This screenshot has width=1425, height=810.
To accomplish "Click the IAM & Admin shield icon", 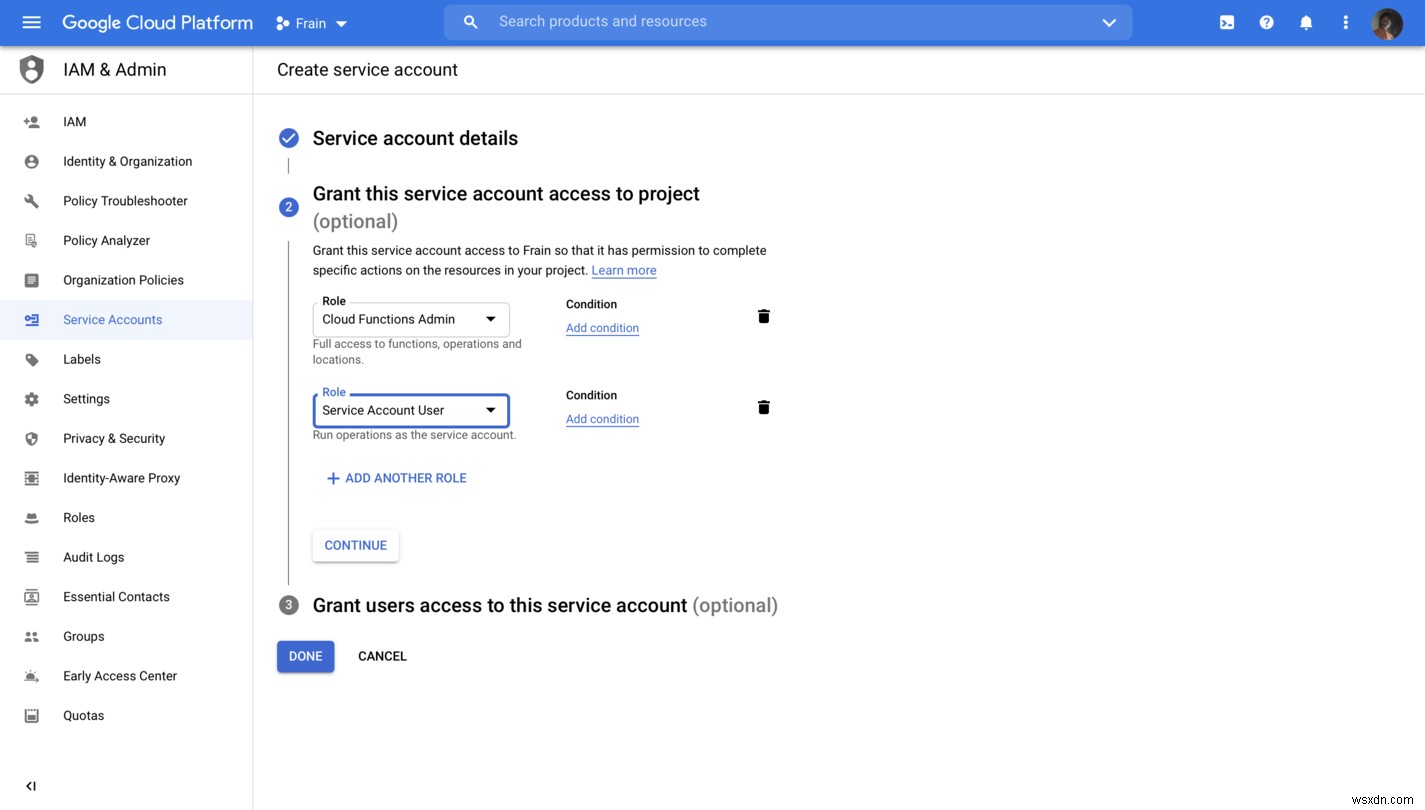I will [30, 69].
